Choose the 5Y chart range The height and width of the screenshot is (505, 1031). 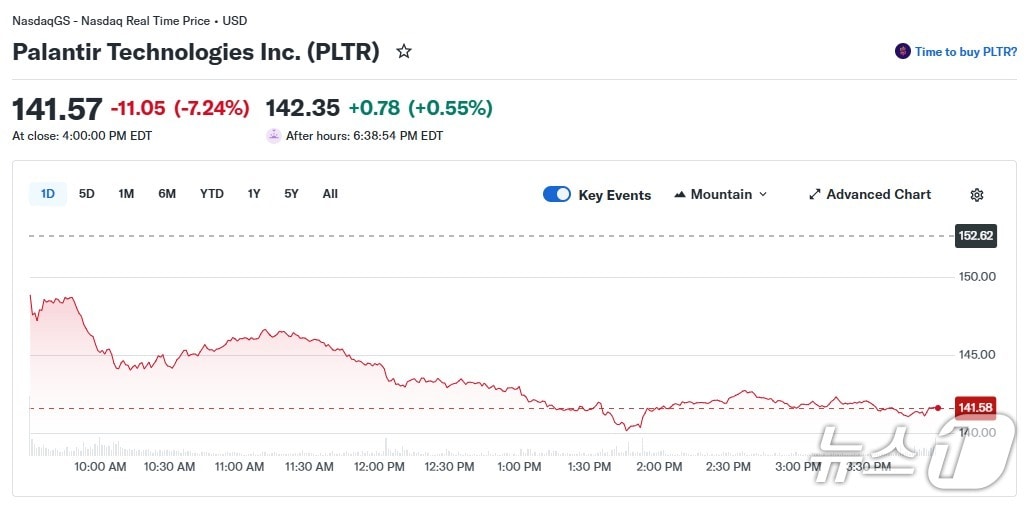pyautogui.click(x=291, y=194)
